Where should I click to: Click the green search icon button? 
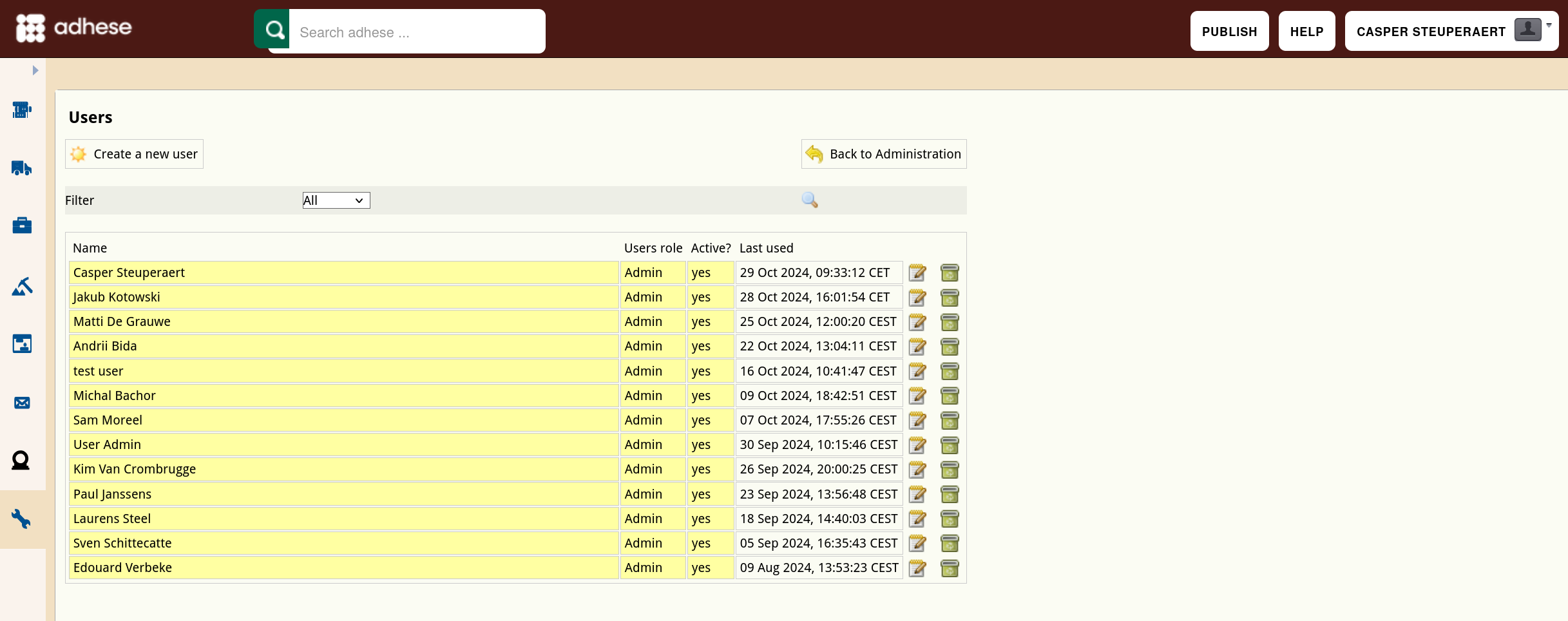tap(273, 29)
